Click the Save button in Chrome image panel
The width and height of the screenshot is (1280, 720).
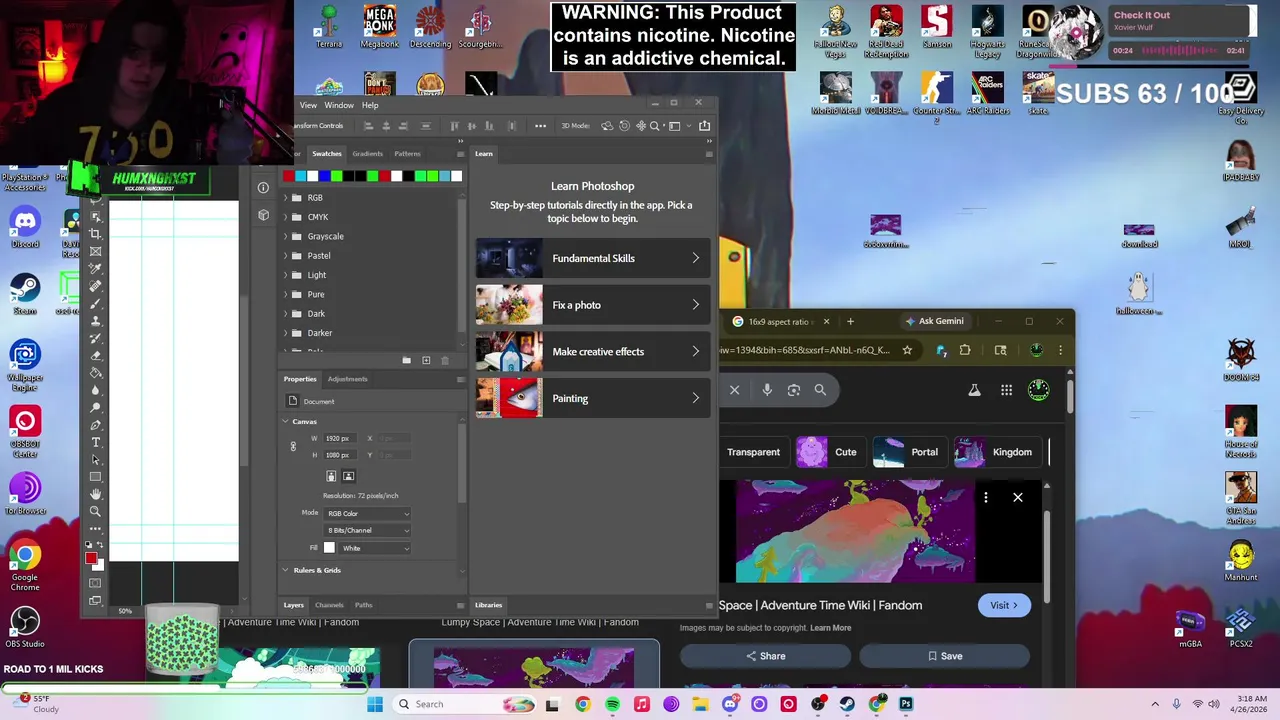point(944,656)
